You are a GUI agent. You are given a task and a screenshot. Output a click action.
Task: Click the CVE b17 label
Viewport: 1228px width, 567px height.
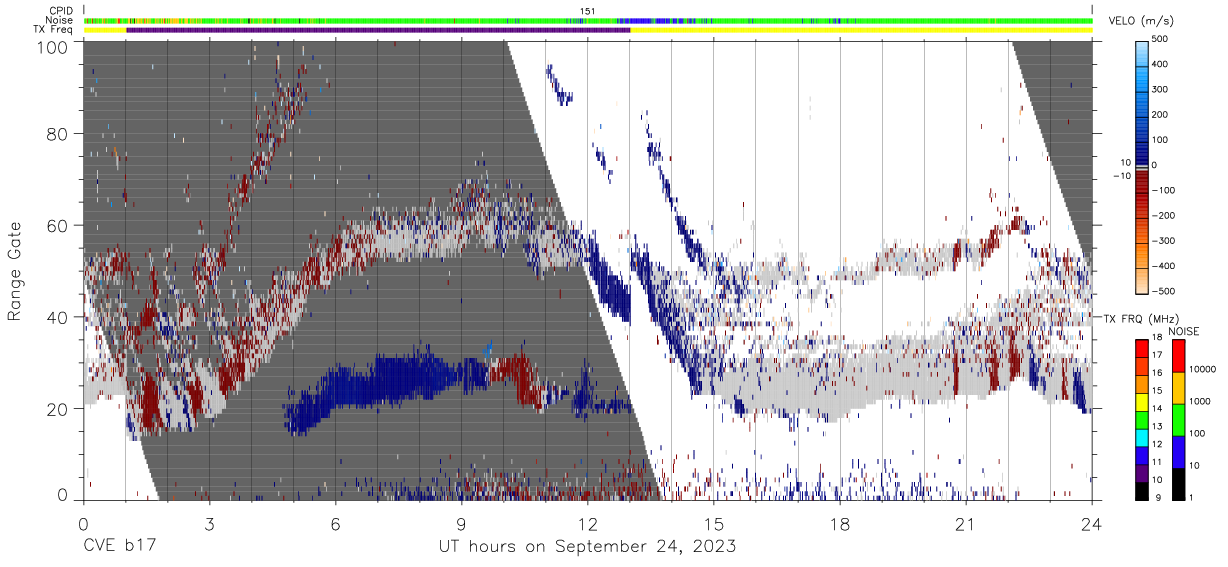(x=120, y=547)
